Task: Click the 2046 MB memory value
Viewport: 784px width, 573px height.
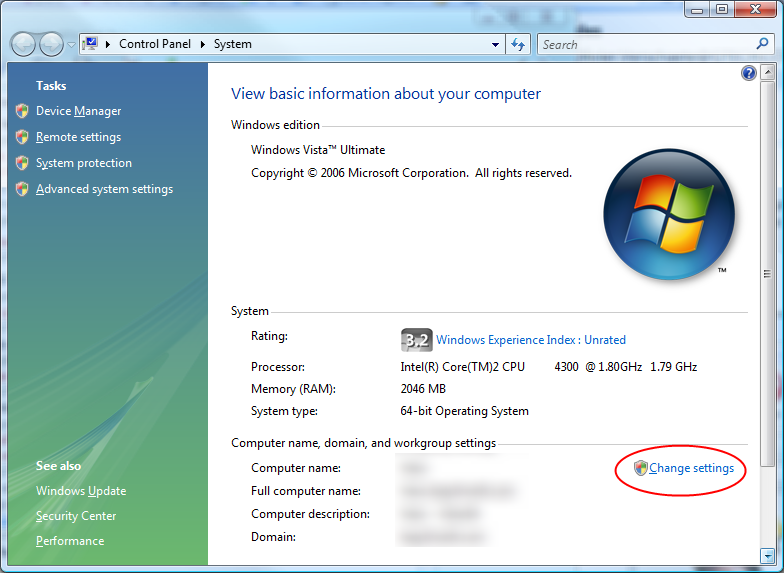Action: click(423, 389)
